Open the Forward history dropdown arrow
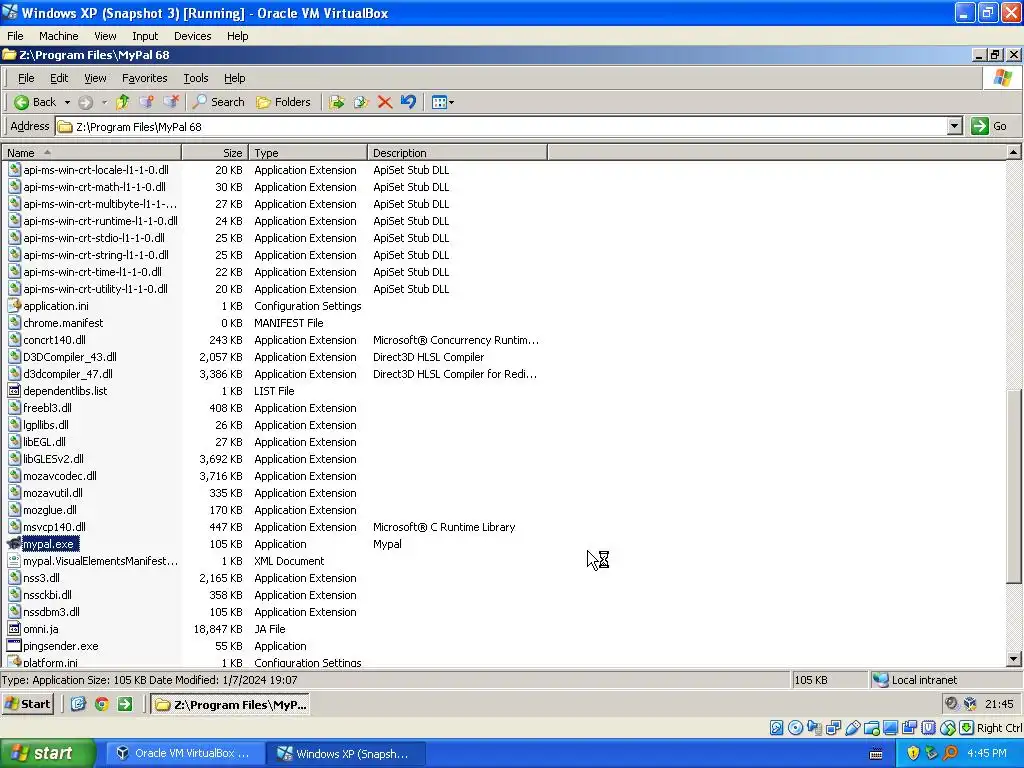Viewport: 1024px width, 768px height. point(104,102)
